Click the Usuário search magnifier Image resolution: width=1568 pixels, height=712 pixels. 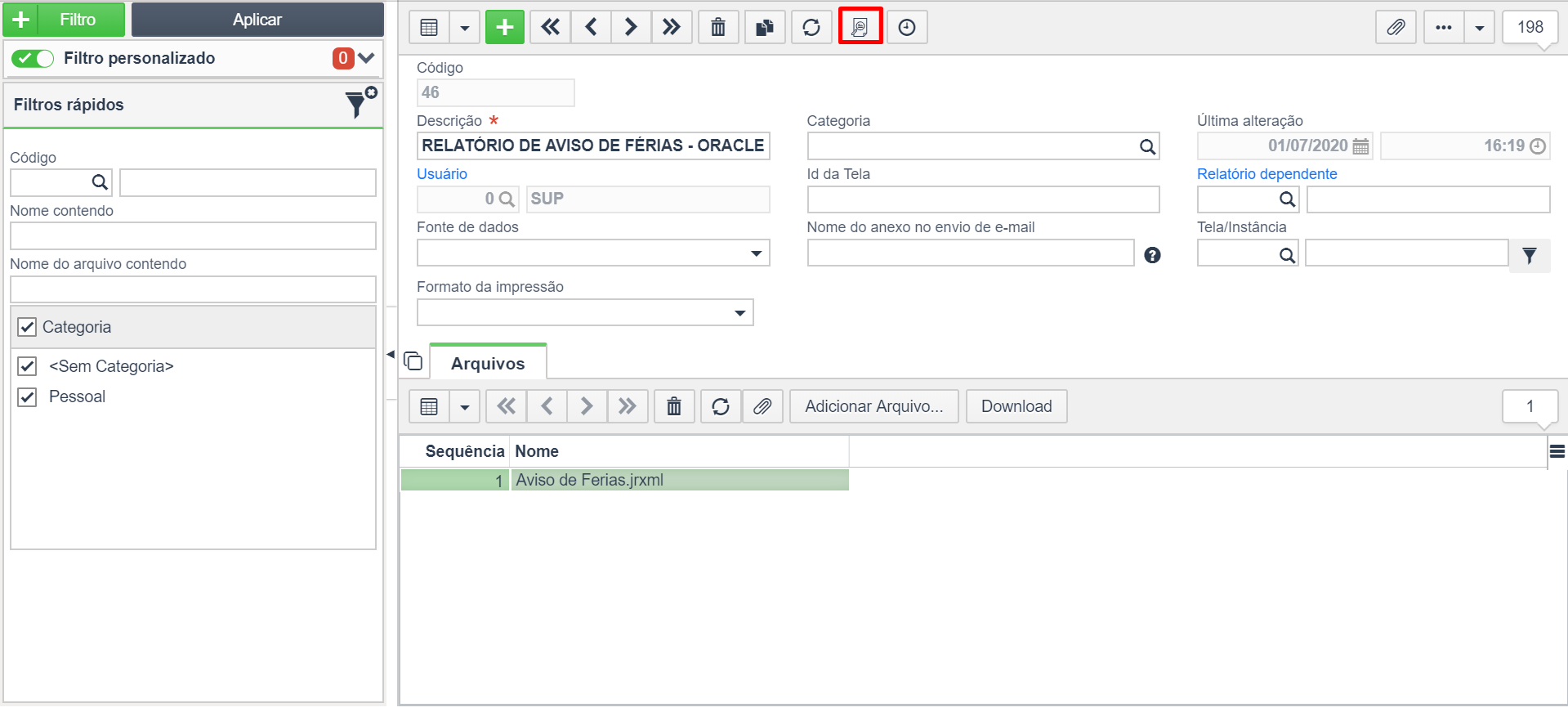(x=507, y=199)
